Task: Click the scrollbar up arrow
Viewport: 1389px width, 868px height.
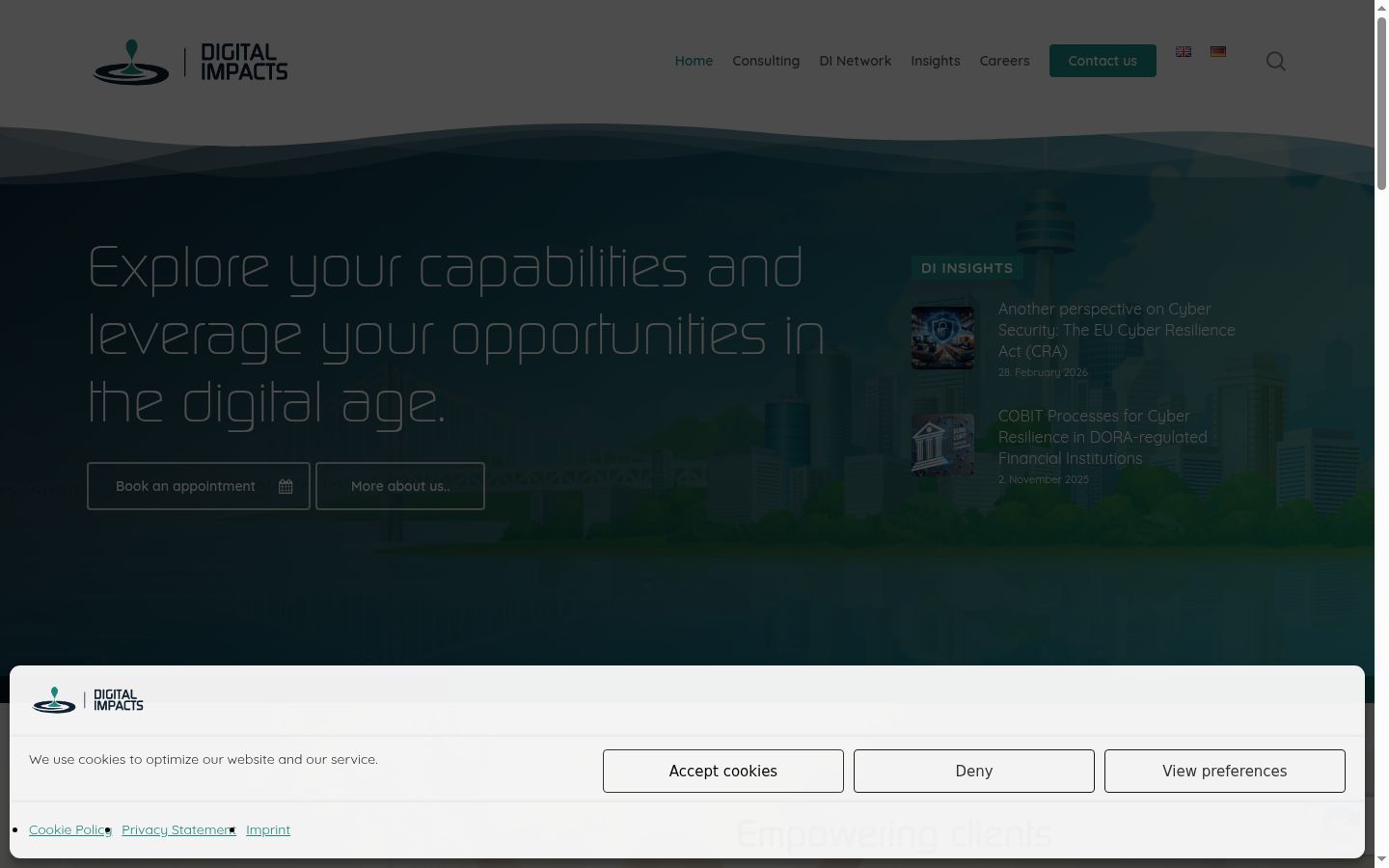Action: click(1381, 8)
